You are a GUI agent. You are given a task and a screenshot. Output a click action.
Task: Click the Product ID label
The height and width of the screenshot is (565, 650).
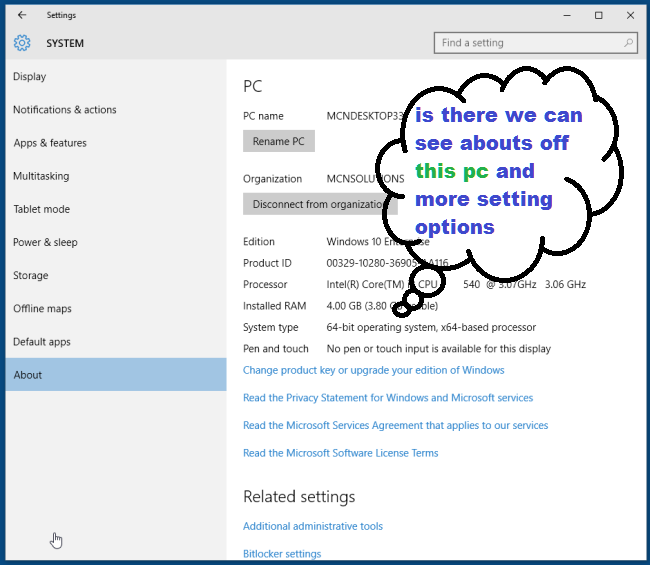coord(267,263)
